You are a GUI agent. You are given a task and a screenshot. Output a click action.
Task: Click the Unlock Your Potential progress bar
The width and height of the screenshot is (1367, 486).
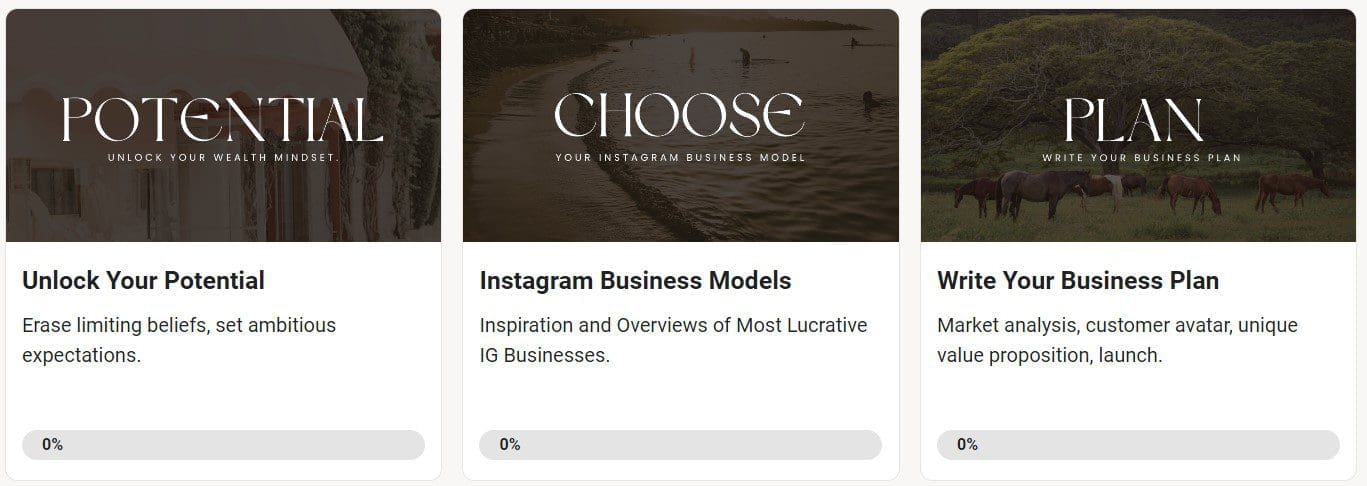[x=223, y=445]
